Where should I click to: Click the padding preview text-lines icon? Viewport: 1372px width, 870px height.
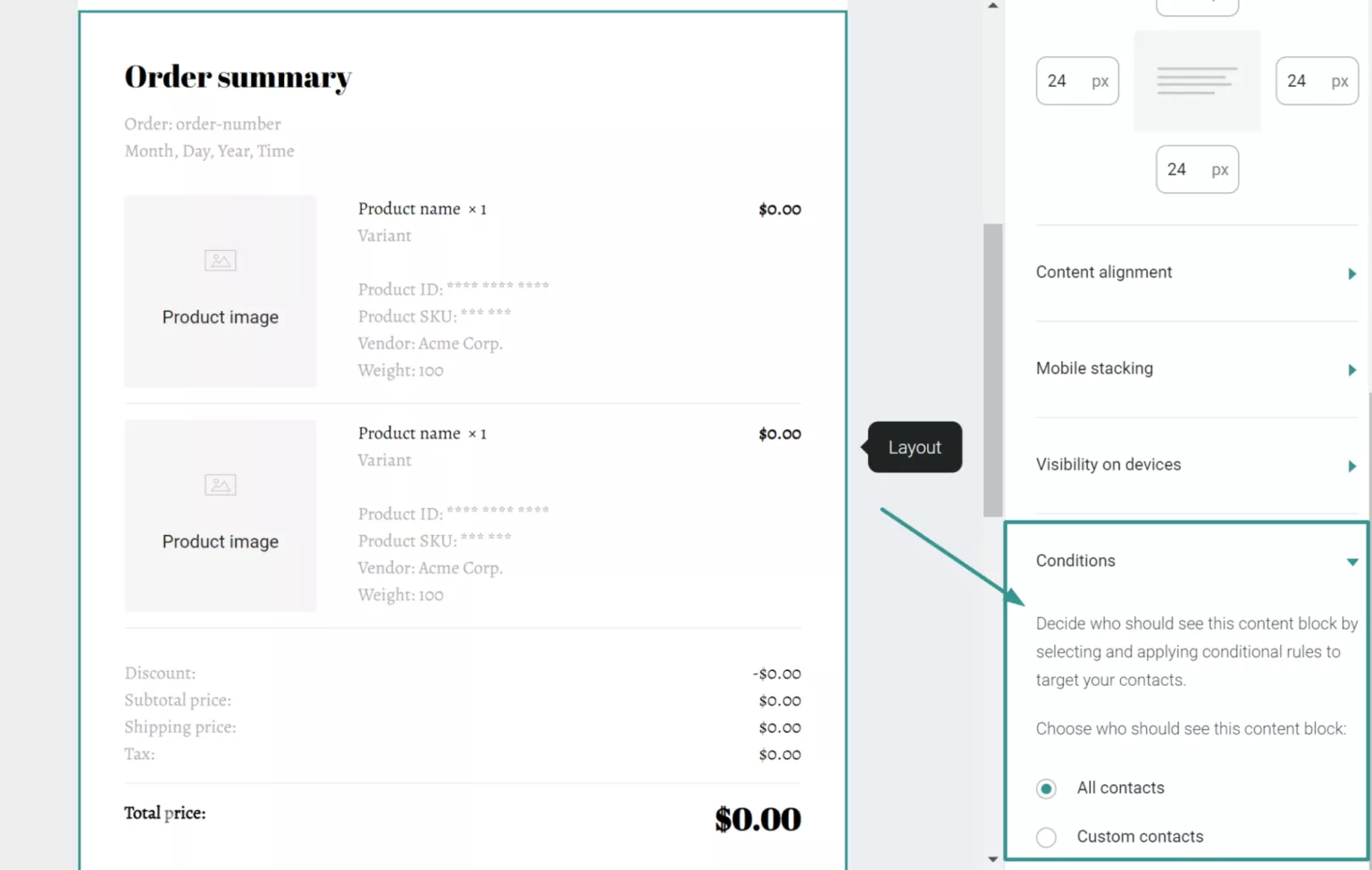coord(1197,80)
